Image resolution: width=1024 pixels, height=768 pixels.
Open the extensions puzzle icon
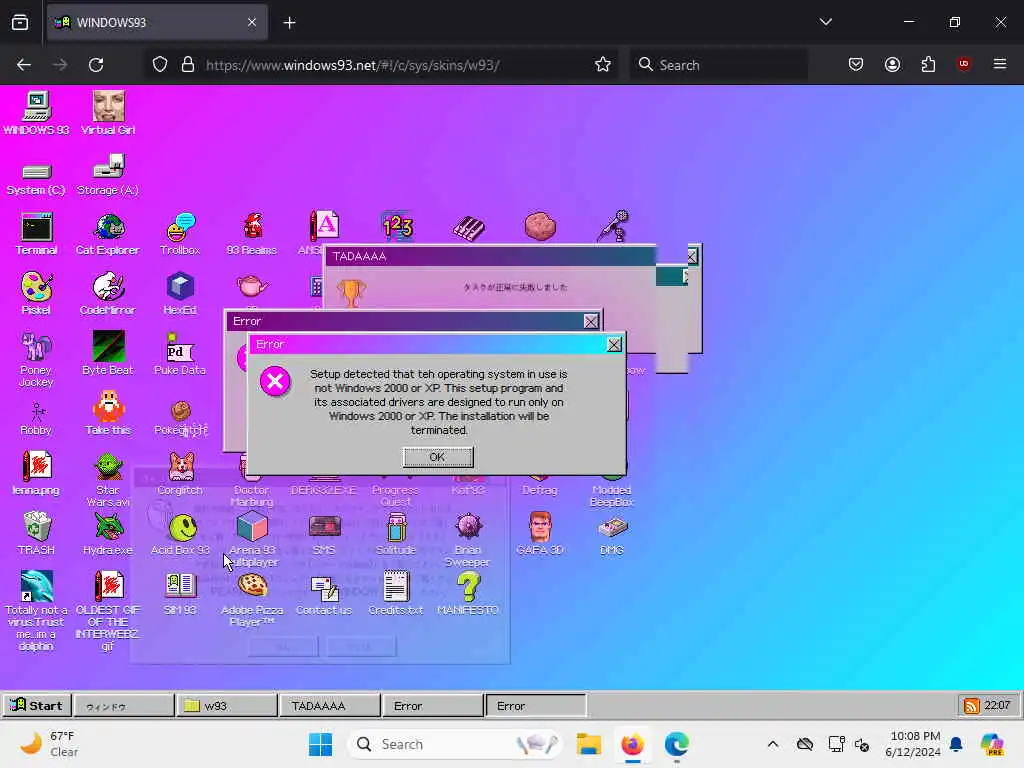pyautogui.click(x=928, y=64)
